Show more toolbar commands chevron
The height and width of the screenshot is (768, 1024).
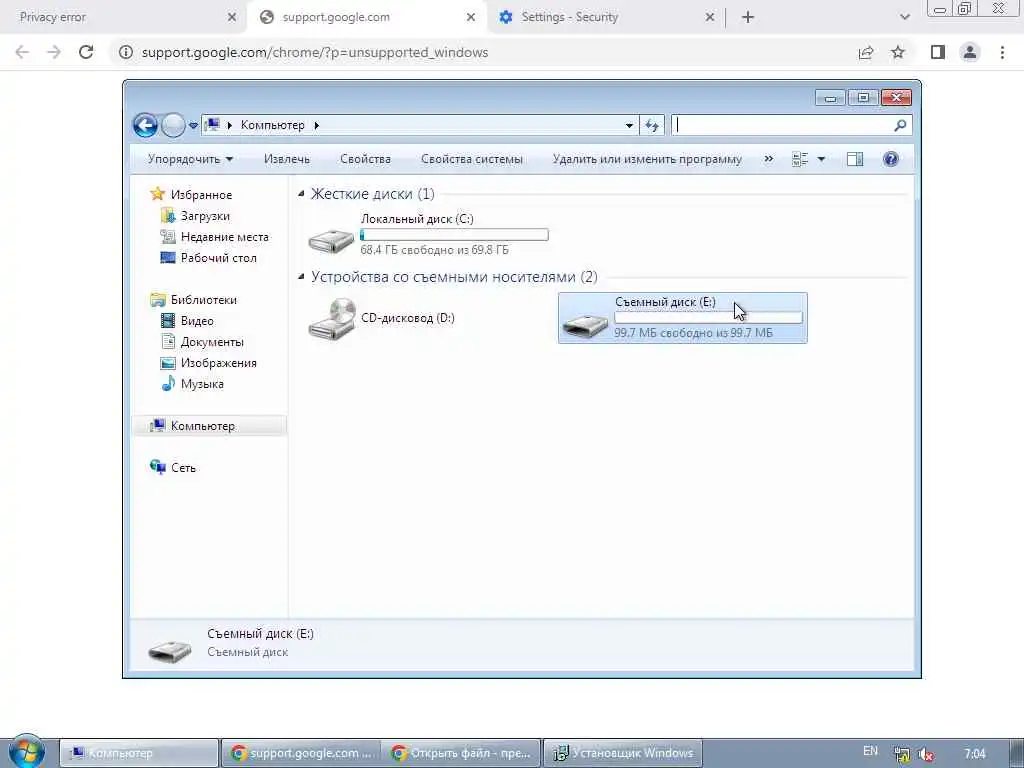pos(769,159)
